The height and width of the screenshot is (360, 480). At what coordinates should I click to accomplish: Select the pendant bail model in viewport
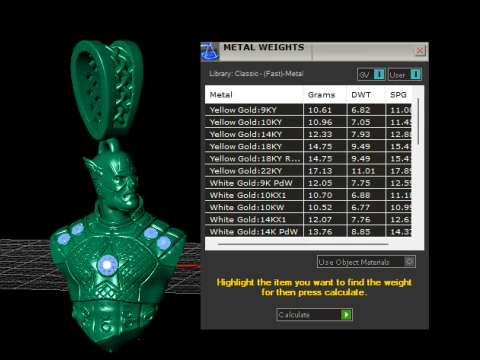(107, 89)
